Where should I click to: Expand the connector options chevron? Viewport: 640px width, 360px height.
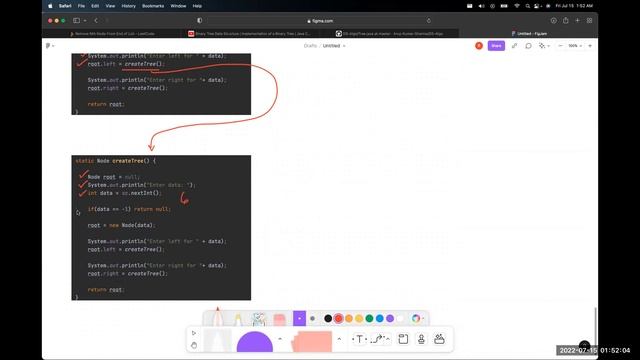[x=388, y=339]
